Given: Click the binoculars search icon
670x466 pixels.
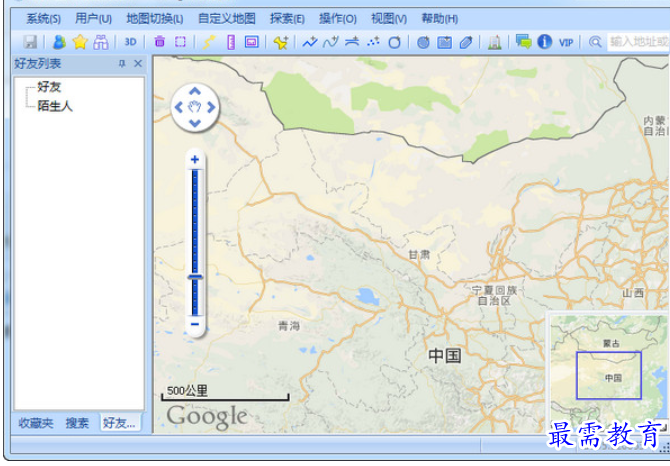Looking at the screenshot, I should [x=101, y=42].
